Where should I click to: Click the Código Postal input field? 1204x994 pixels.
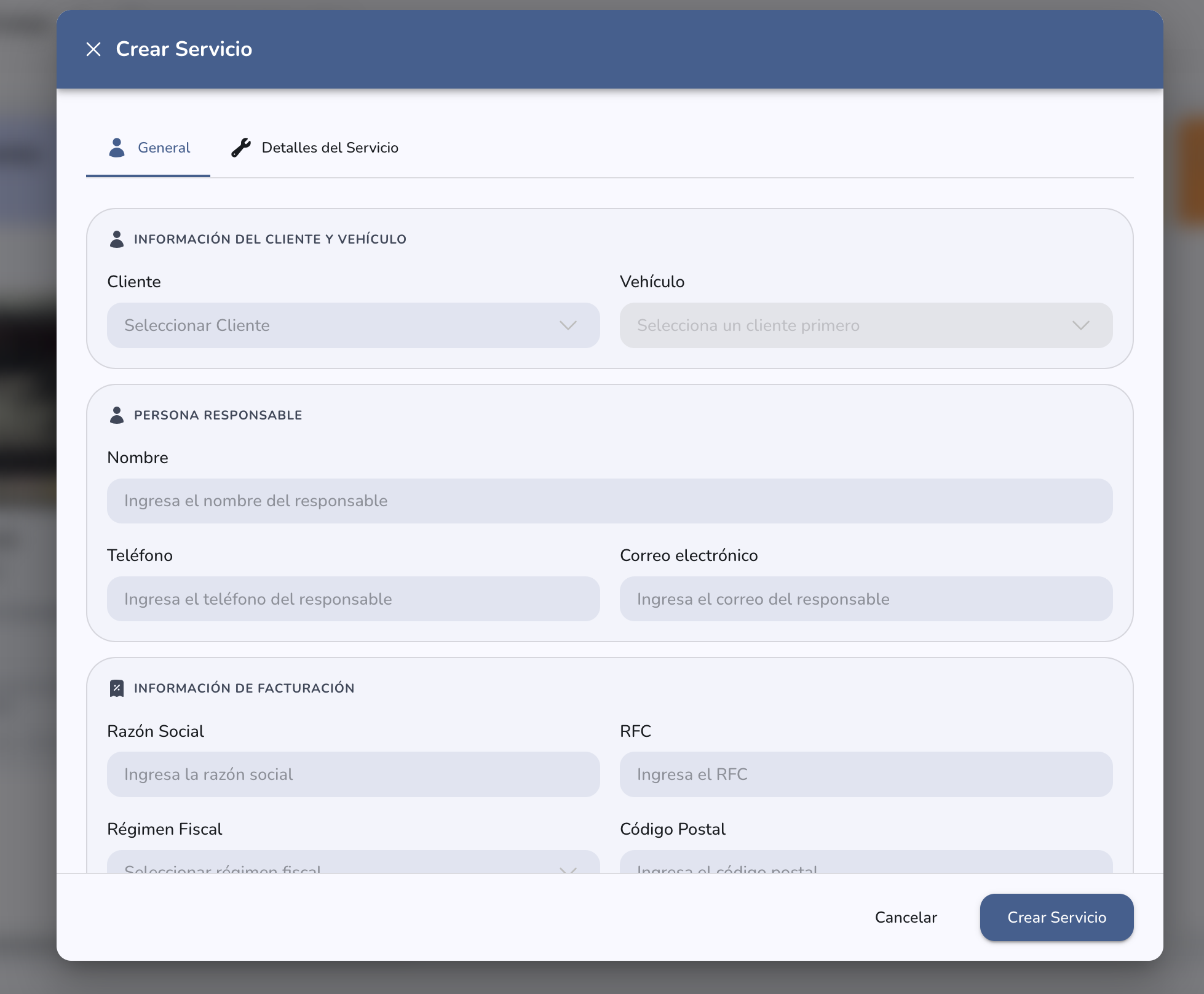coord(866,862)
